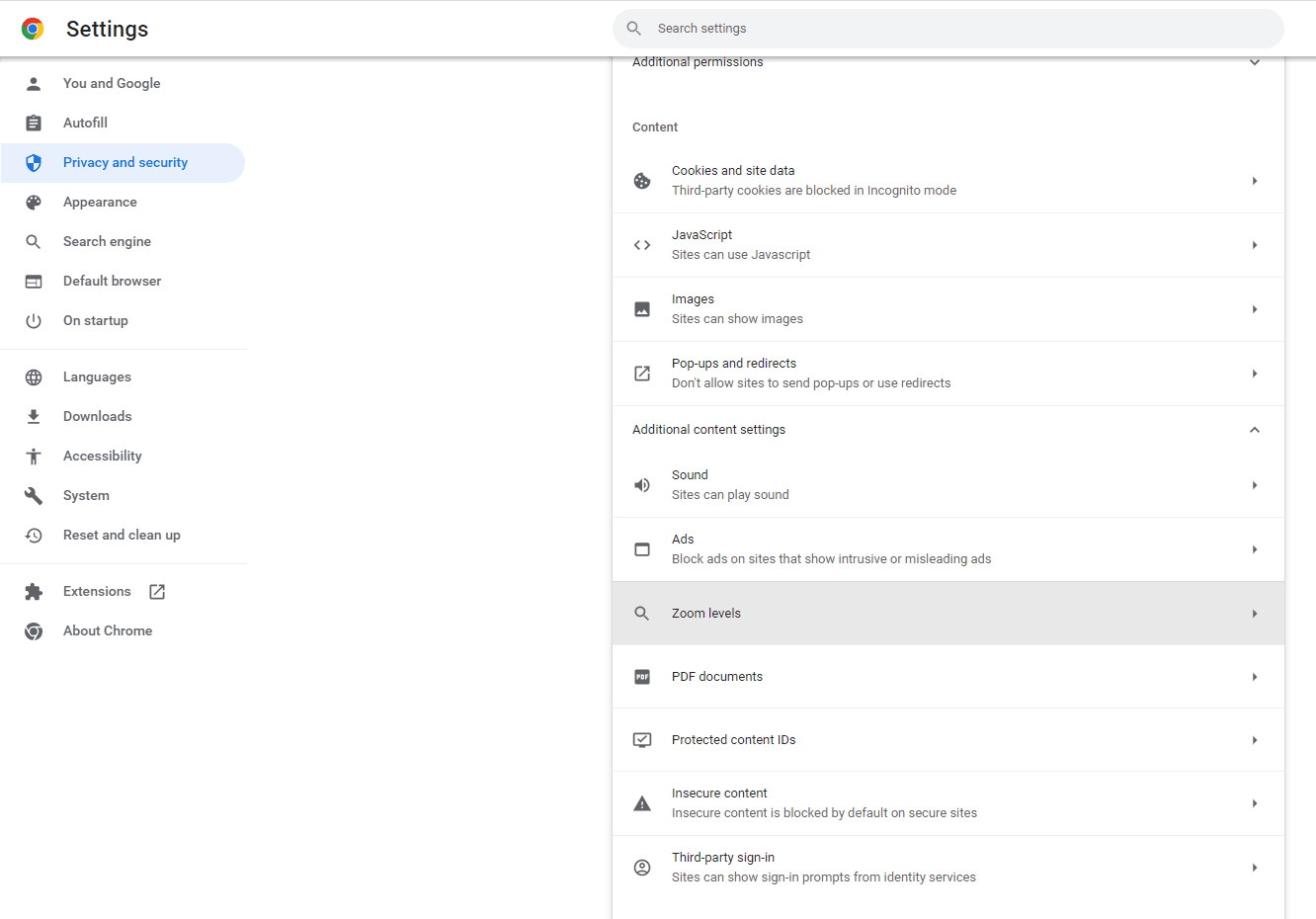The width and height of the screenshot is (1316, 919).
Task: Click the Protected content IDs checkmark icon
Action: point(642,739)
